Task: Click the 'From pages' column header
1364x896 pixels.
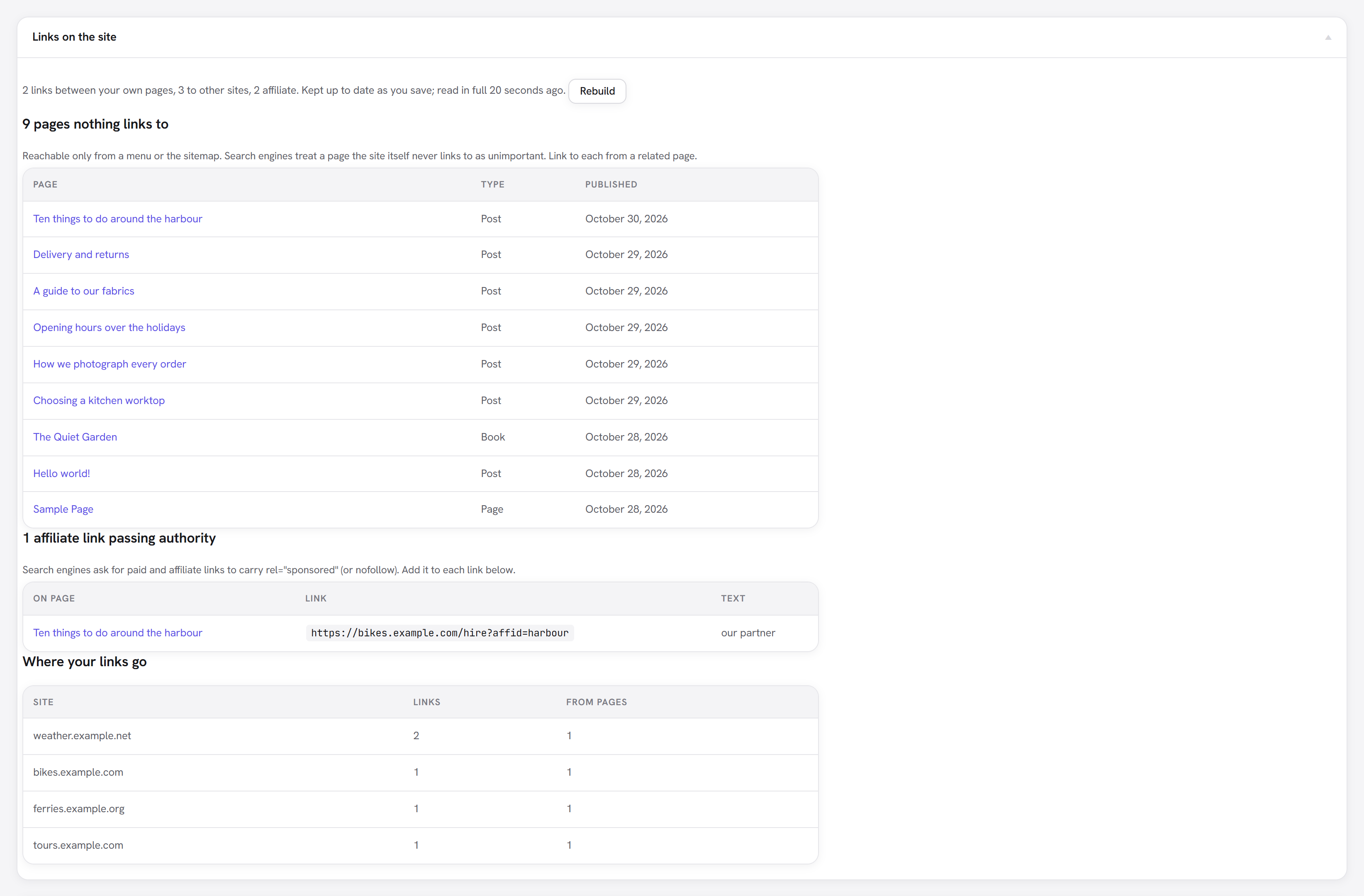Action: click(596, 702)
